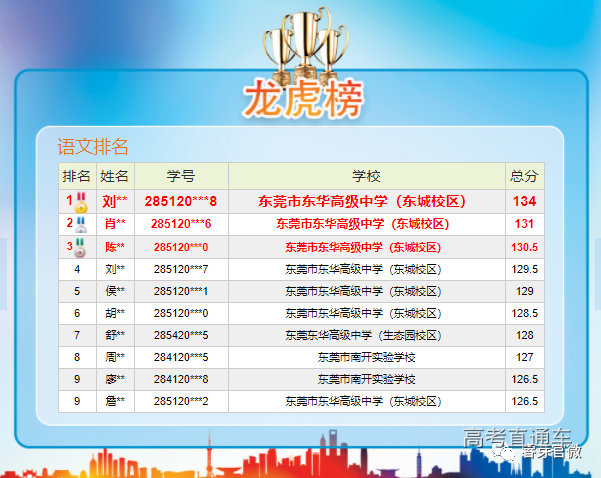Click the 姓名 column header
The image size is (601, 478).
point(115,176)
